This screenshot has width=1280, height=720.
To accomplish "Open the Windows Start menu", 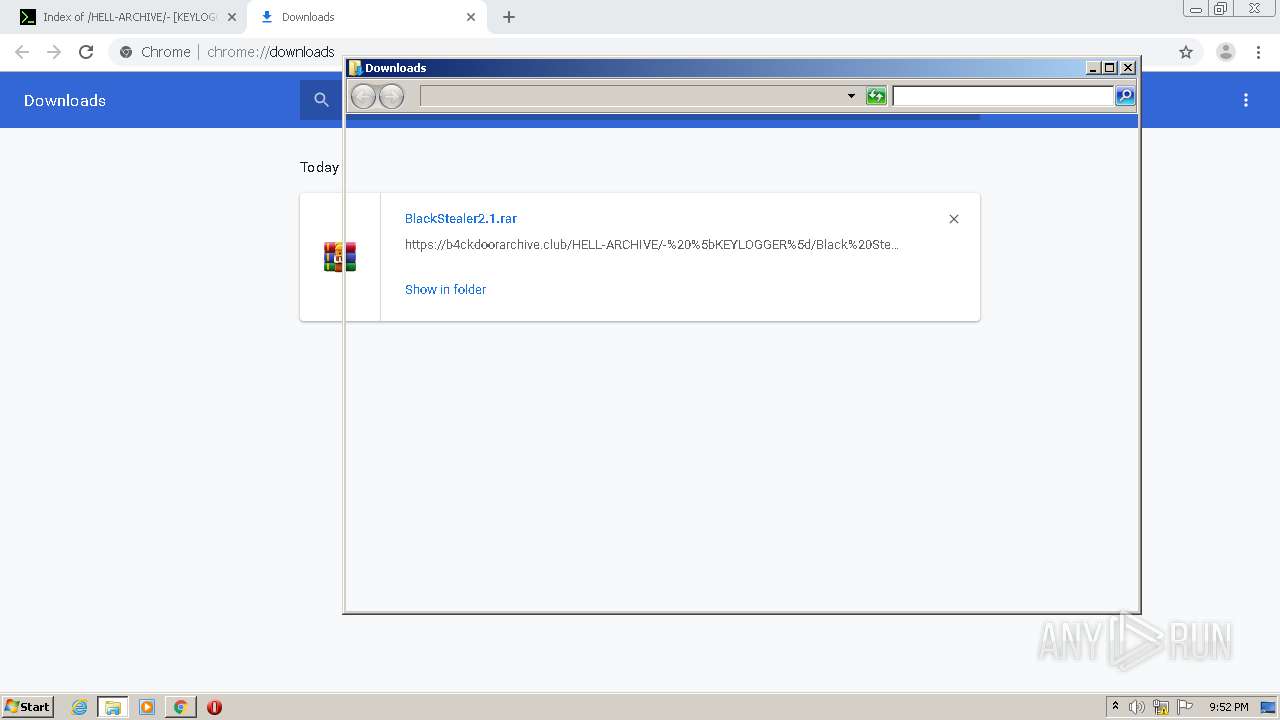I will [x=28, y=706].
